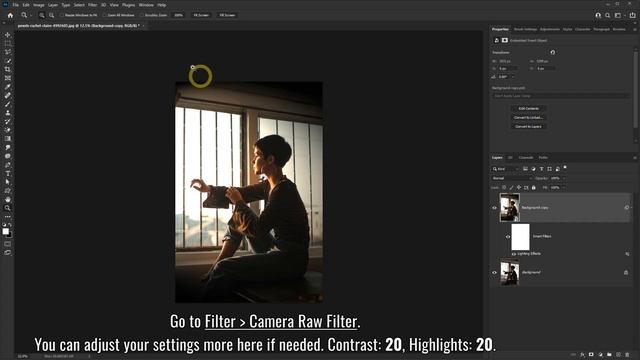Toggle Zoom All Windows checkbox
The height and width of the screenshot is (360, 640).
(x=104, y=15)
